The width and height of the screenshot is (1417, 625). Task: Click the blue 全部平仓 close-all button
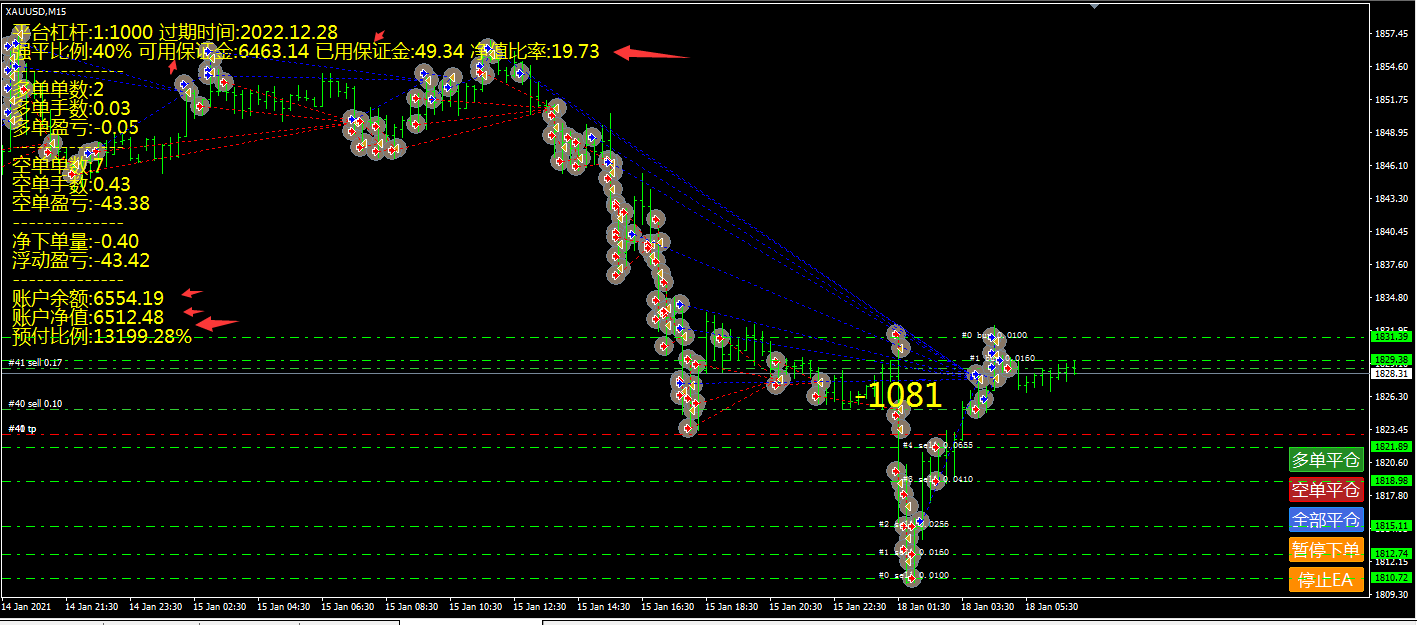click(1326, 520)
